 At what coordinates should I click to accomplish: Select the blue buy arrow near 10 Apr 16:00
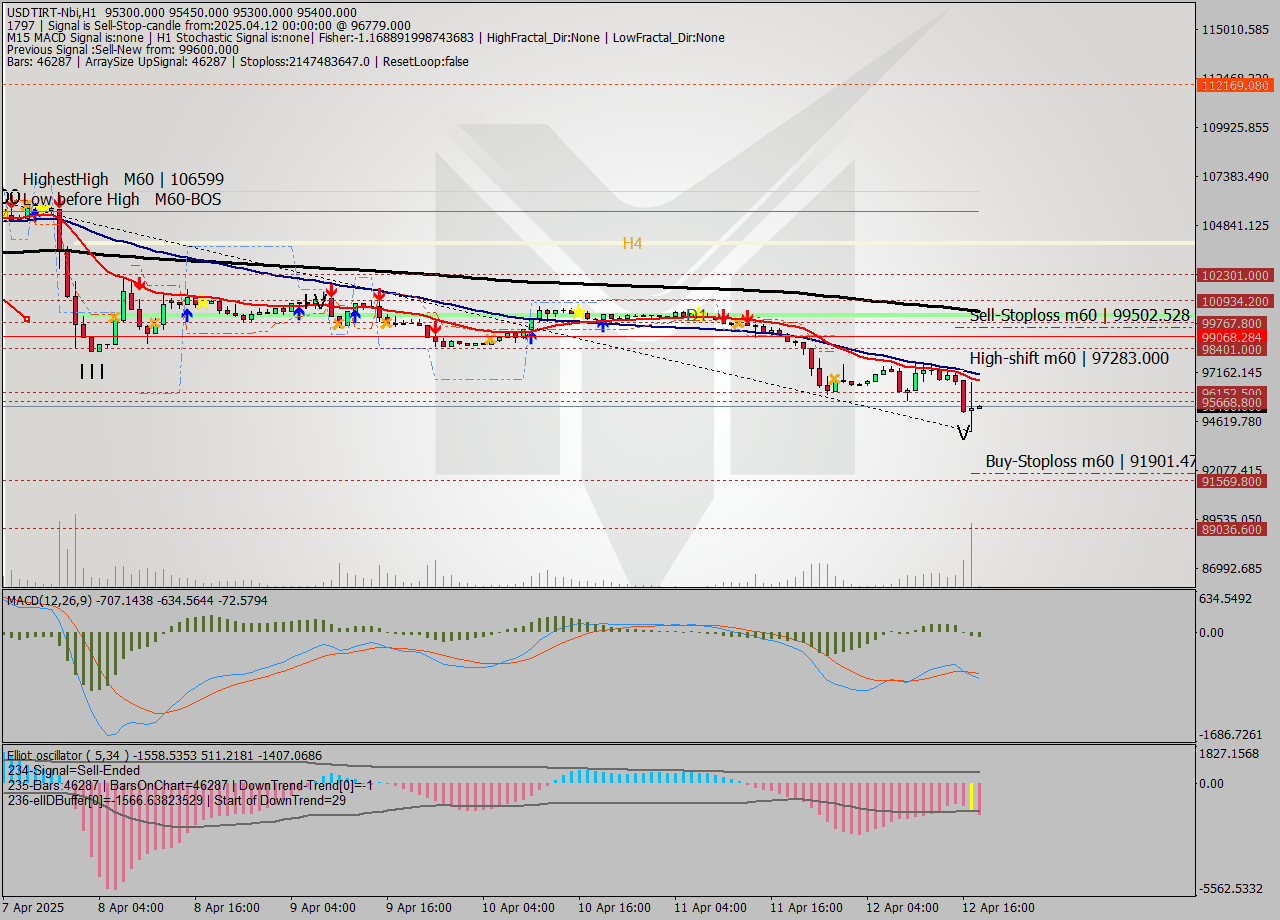click(x=602, y=326)
